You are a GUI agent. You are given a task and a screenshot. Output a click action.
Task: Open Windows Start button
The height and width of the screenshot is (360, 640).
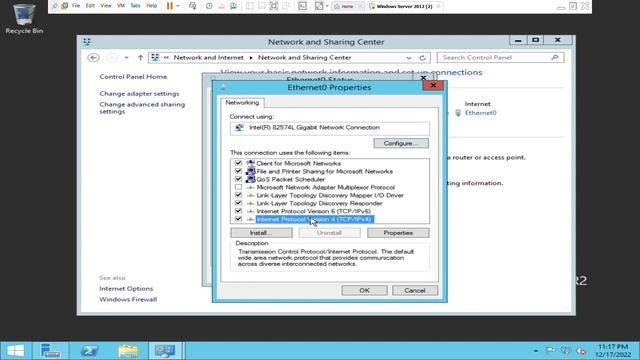16,351
